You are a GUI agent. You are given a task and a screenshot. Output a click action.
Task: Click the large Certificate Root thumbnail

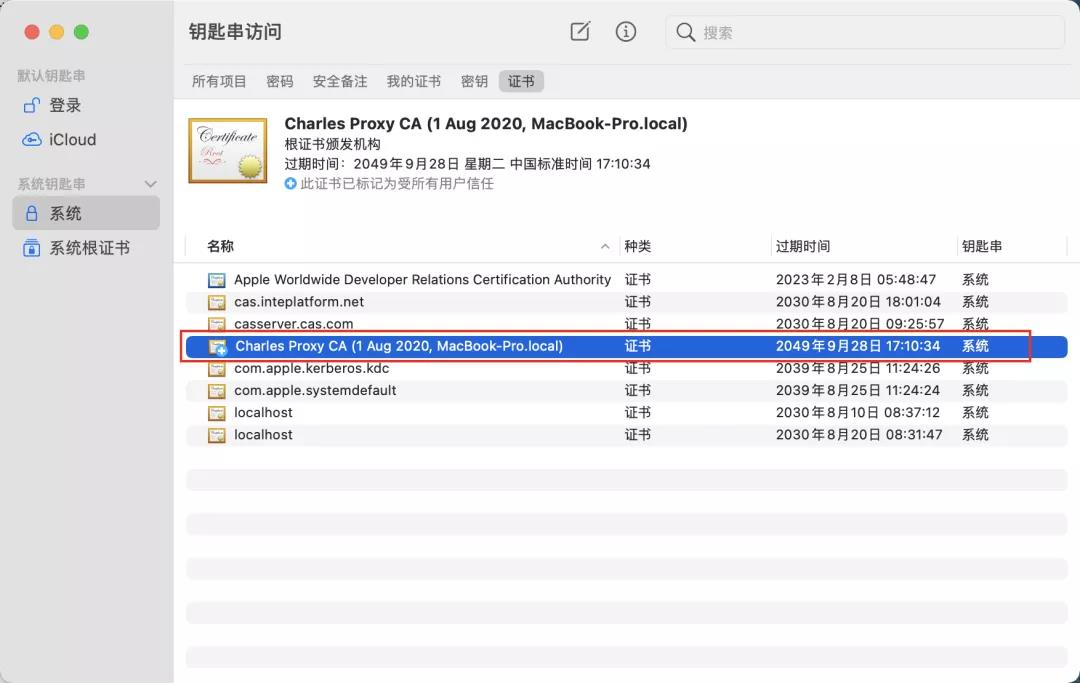click(227, 150)
